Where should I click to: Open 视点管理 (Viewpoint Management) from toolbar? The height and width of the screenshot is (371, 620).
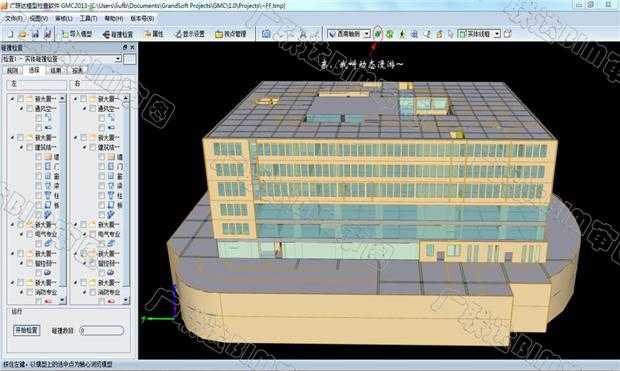[231, 34]
